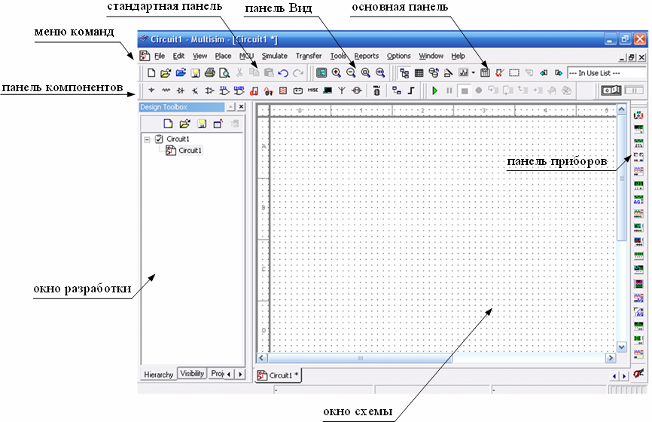Open the Postprocessor icon in main toolbar
Image resolution: width=652 pixels, height=422 pixels.
click(x=485, y=73)
